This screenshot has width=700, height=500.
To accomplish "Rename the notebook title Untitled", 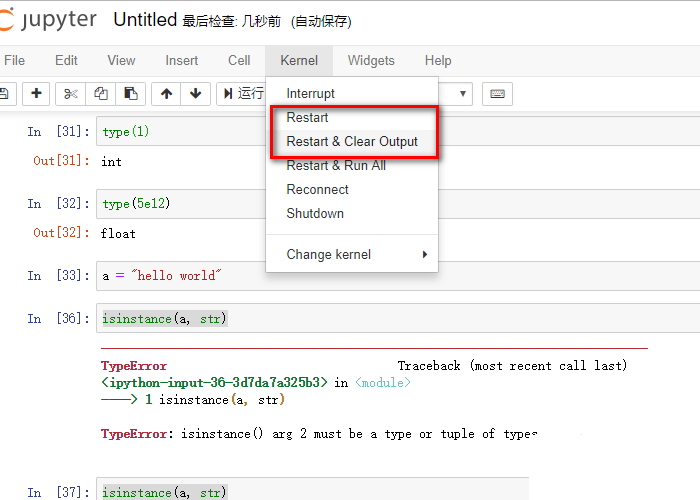I will coord(145,20).
